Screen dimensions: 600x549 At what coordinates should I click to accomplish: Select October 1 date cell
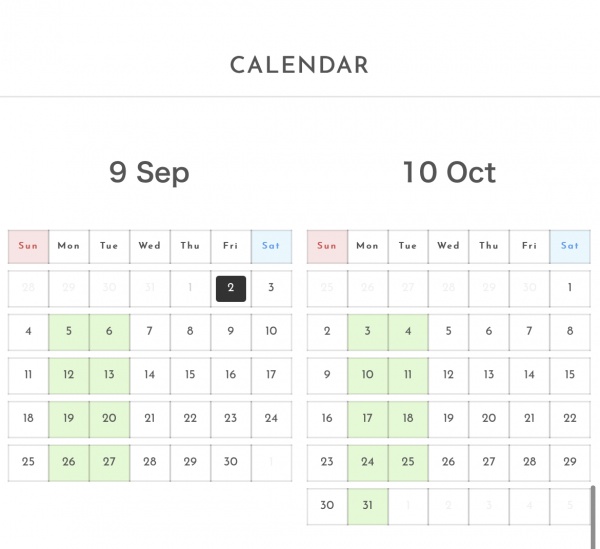click(x=570, y=288)
